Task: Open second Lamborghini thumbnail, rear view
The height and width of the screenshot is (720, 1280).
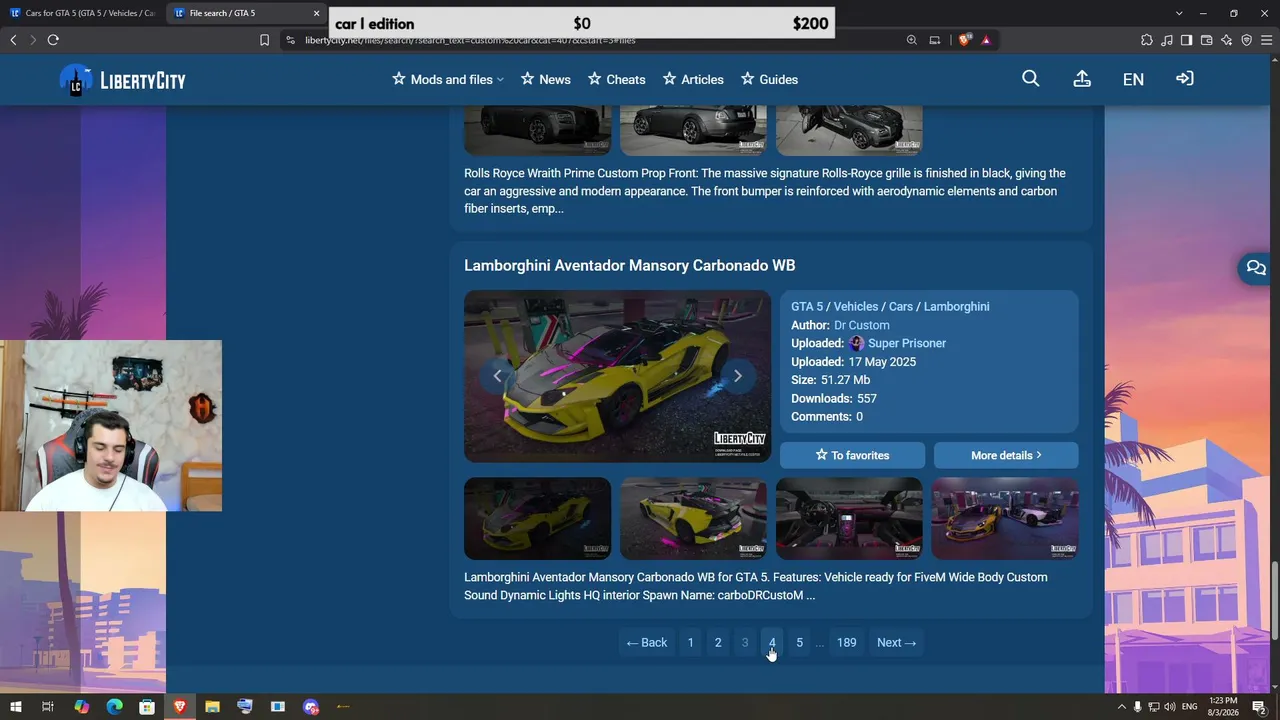Action: (x=694, y=518)
